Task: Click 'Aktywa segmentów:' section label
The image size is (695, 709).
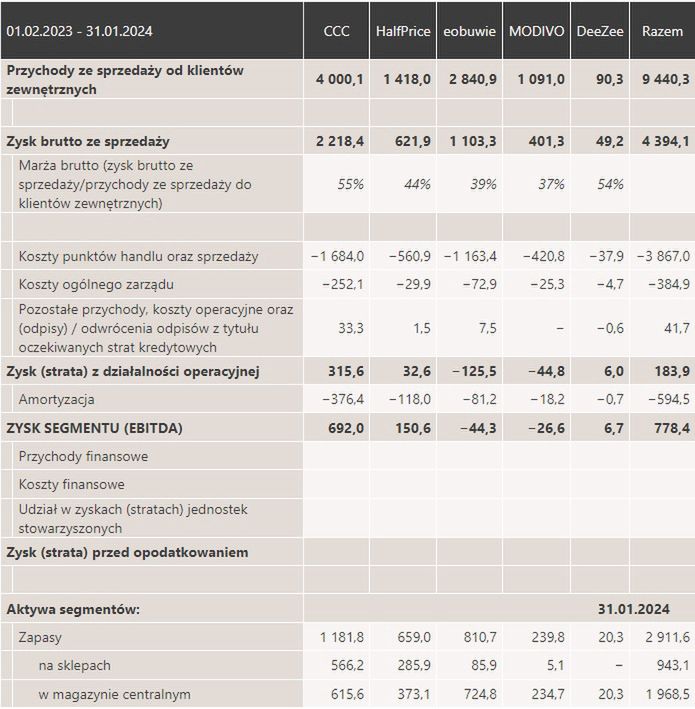Action: click(73, 610)
